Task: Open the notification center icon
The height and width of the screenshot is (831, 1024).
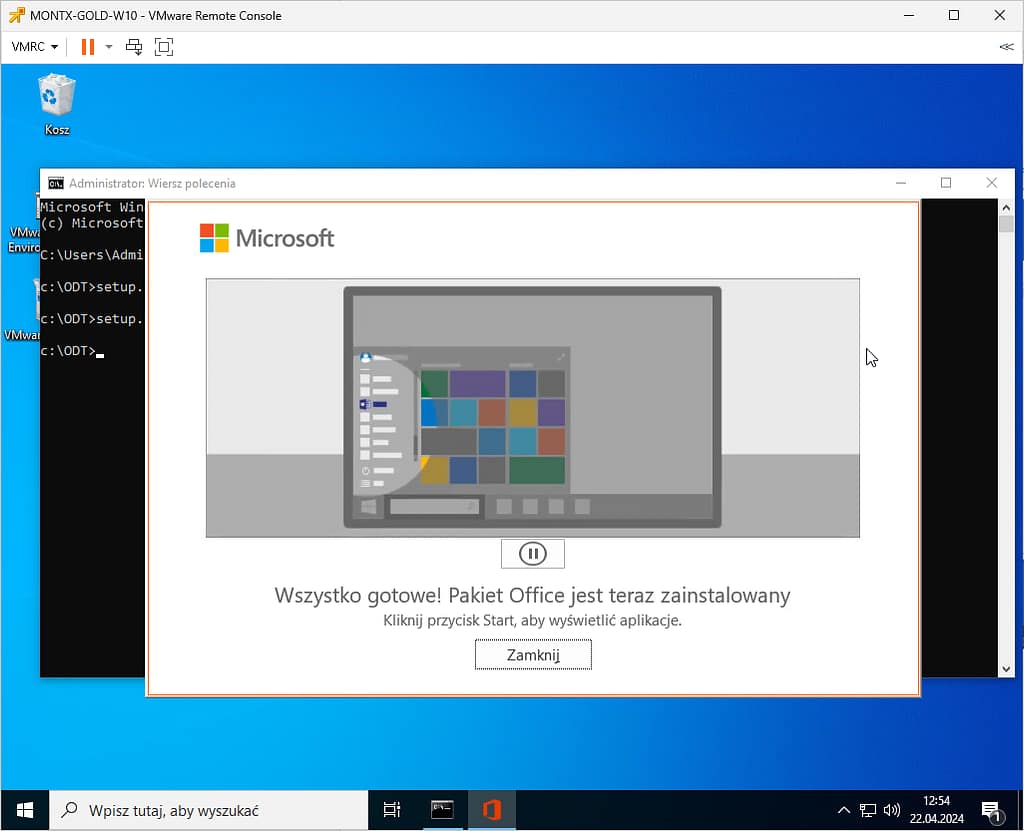Action: coord(991,810)
